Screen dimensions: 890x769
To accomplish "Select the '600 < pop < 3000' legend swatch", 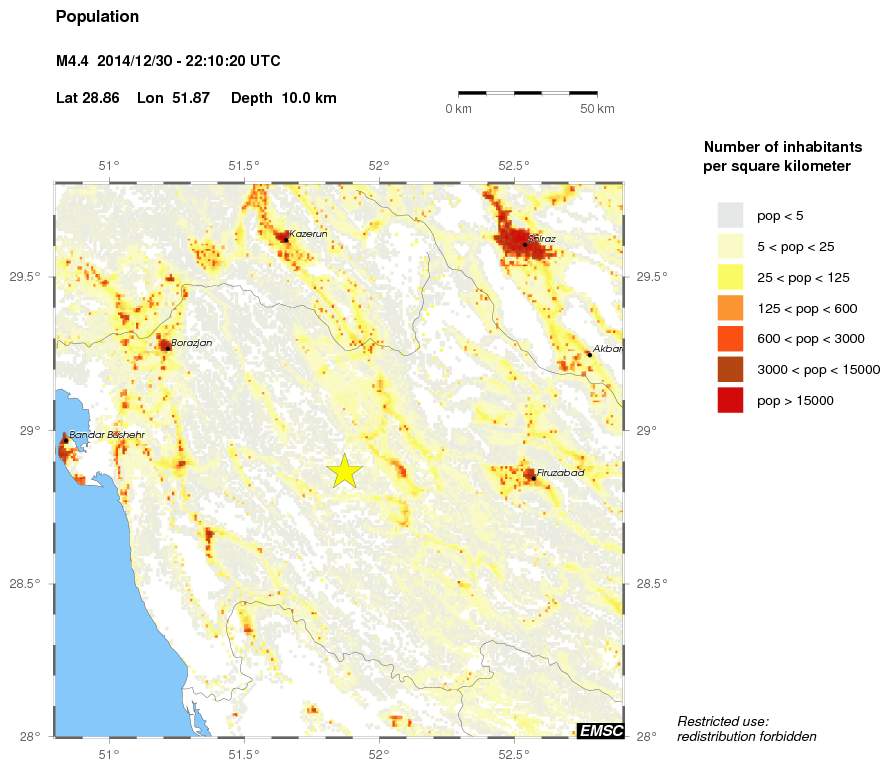I will pos(730,339).
